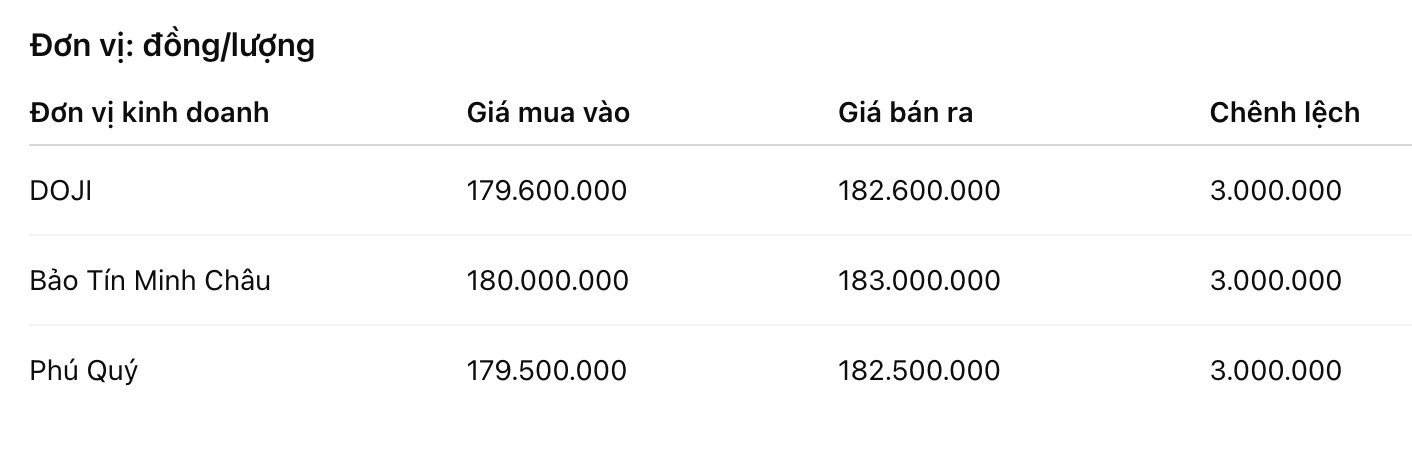This screenshot has width=1412, height=460.
Task: Click the 'Đơn vị kinh doanh' column header
Action: point(149,112)
